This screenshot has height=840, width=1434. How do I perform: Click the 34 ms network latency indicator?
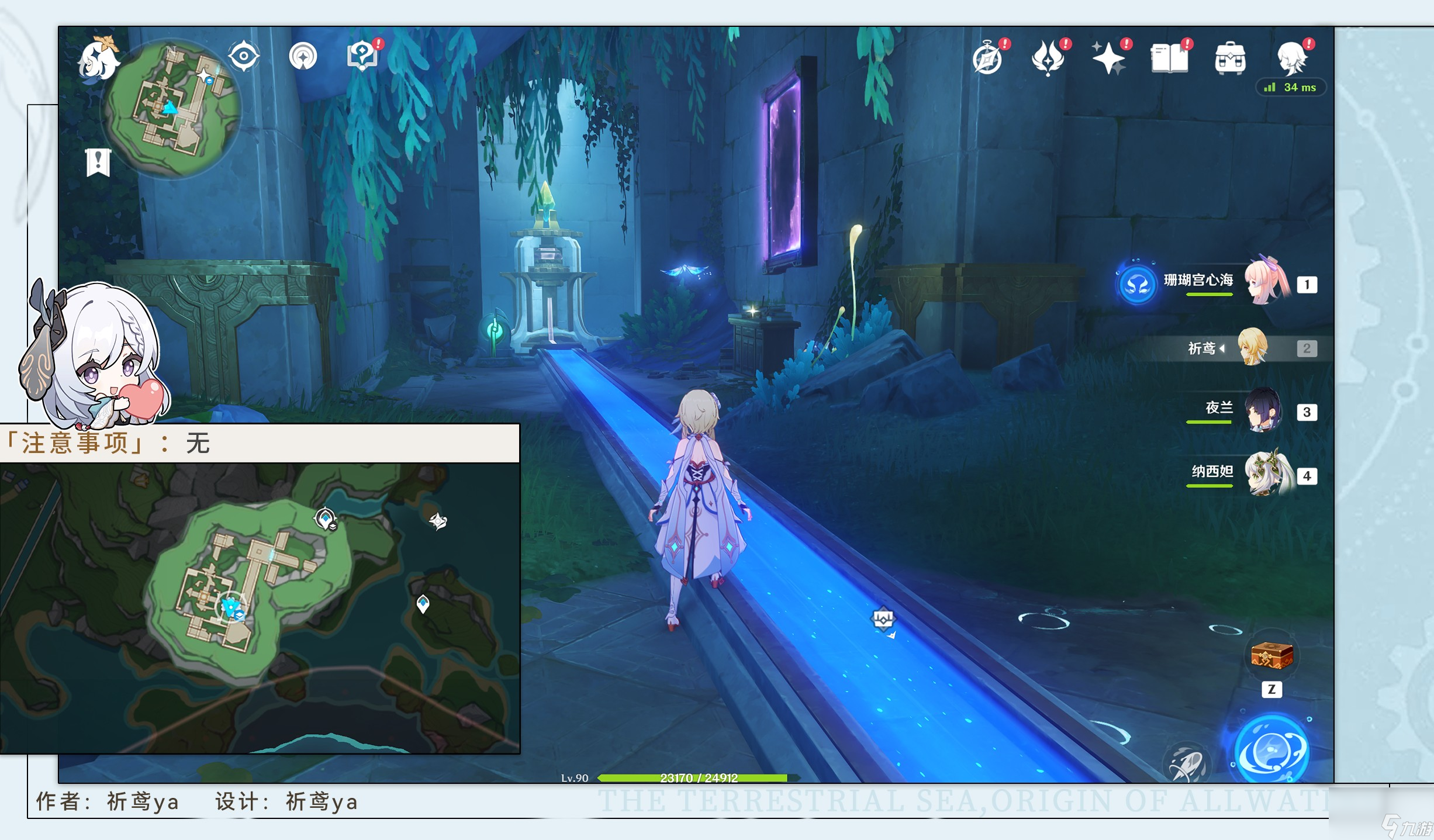(1291, 87)
